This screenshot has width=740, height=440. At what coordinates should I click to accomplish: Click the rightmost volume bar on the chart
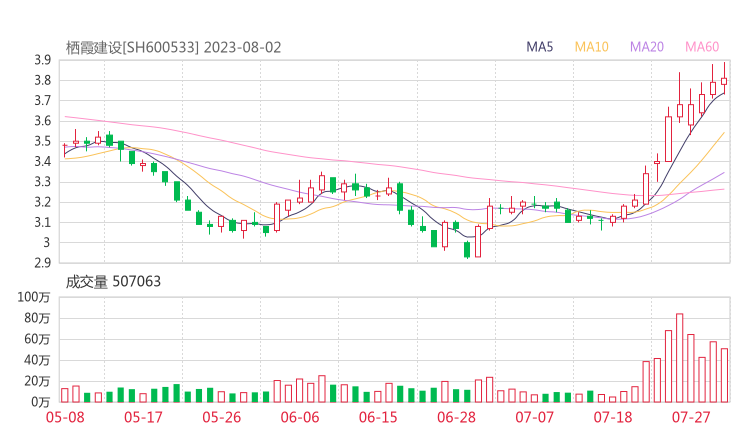[724, 375]
